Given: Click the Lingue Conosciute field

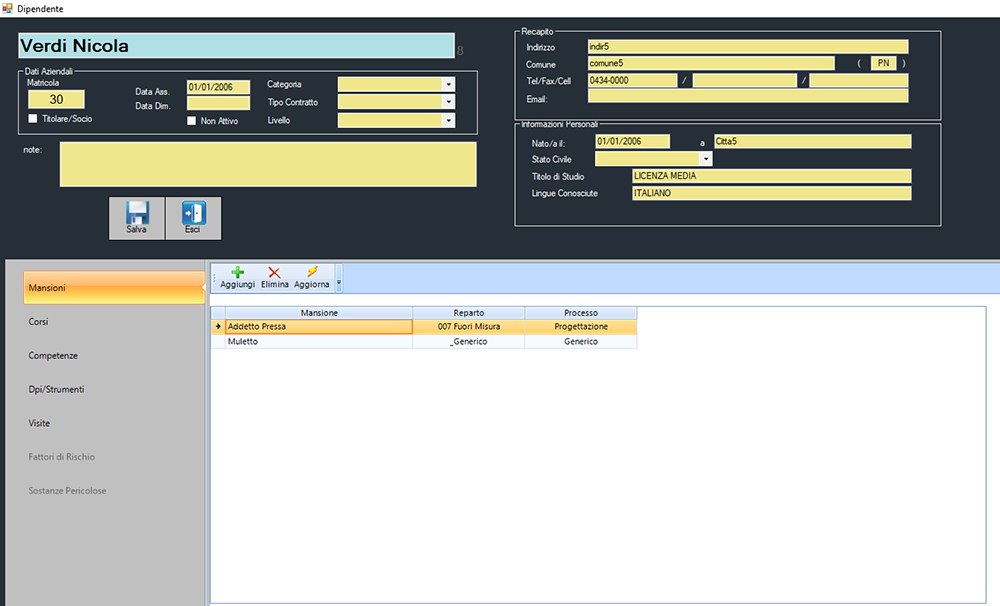Looking at the screenshot, I should (x=772, y=193).
